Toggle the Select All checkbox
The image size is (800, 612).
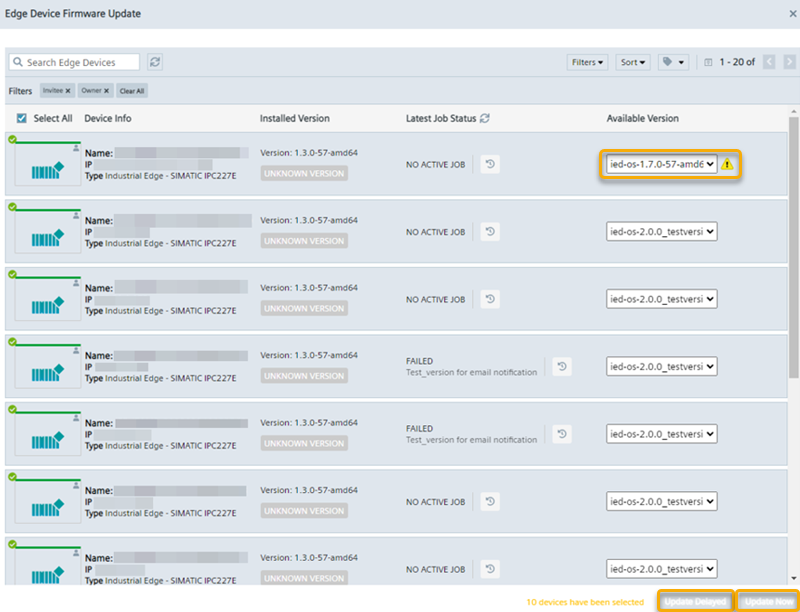coord(22,118)
